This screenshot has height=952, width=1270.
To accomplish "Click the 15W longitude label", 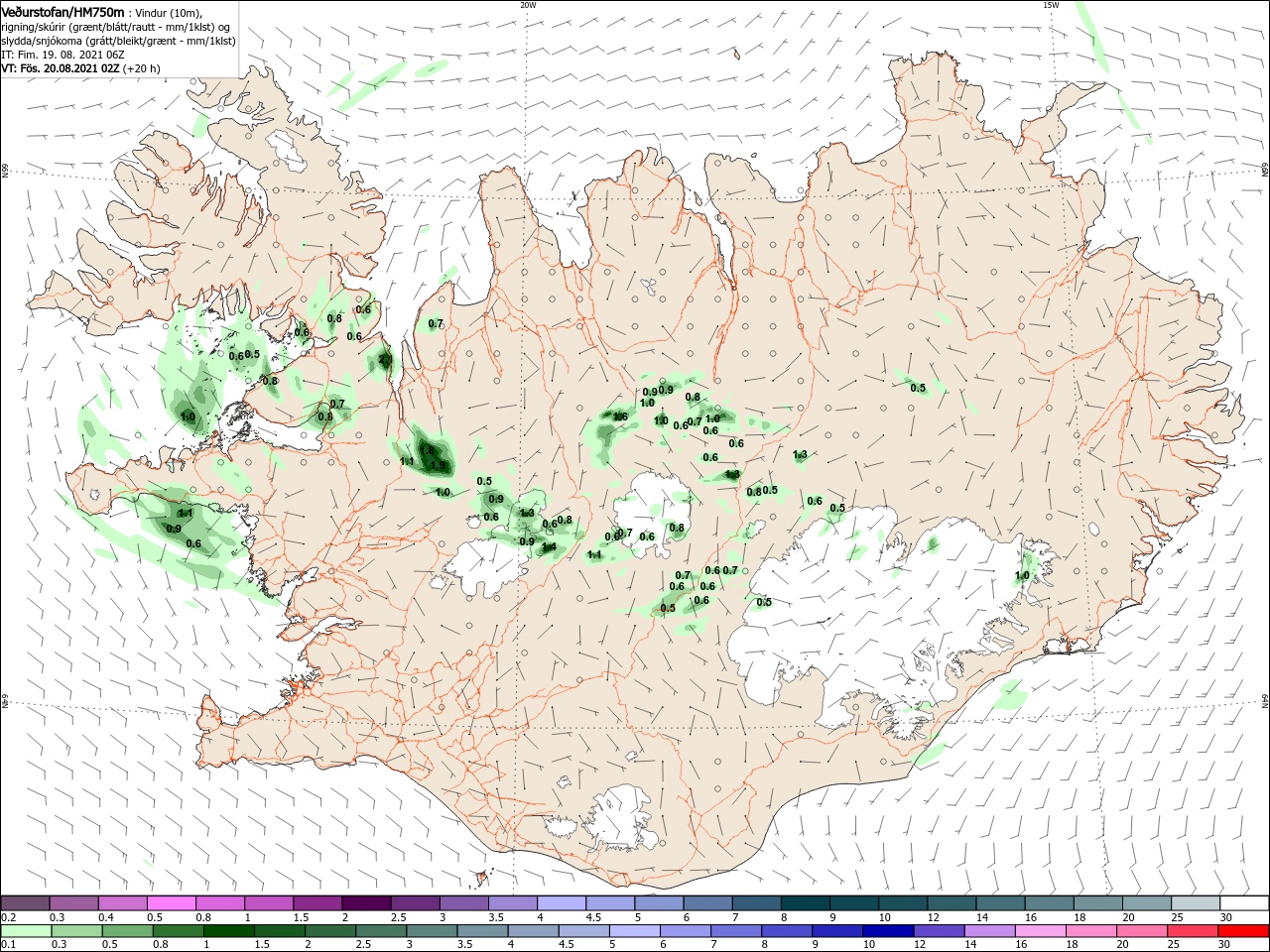I will click(1051, 5).
